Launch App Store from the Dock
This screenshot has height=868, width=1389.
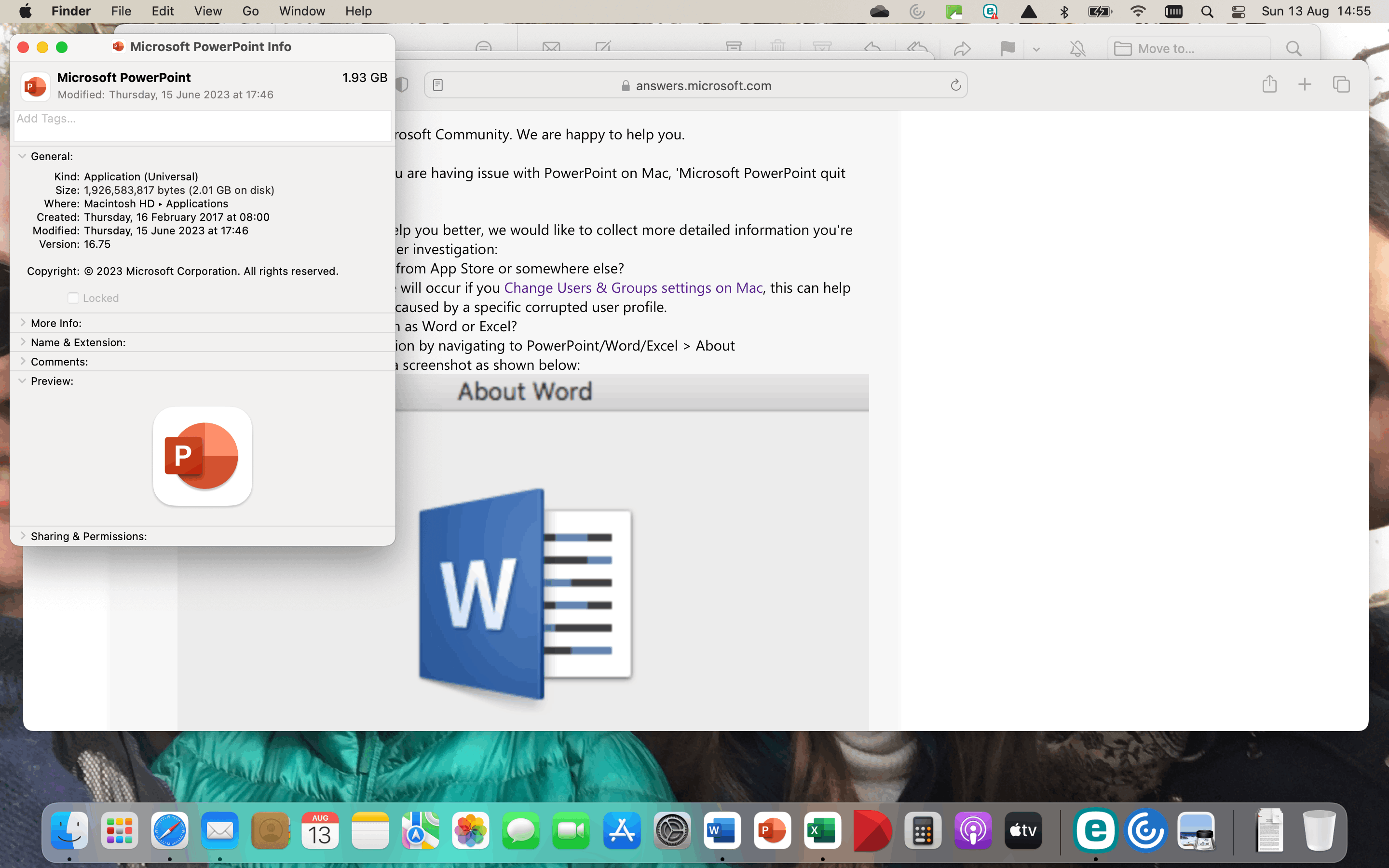(x=622, y=830)
